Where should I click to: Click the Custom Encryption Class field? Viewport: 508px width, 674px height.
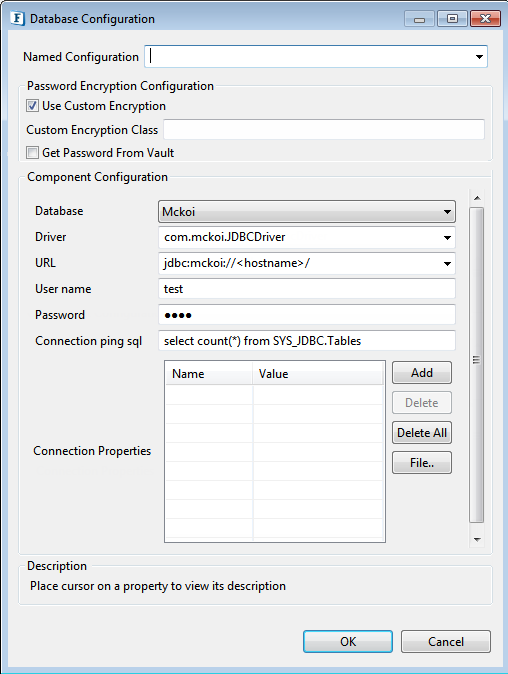point(324,129)
